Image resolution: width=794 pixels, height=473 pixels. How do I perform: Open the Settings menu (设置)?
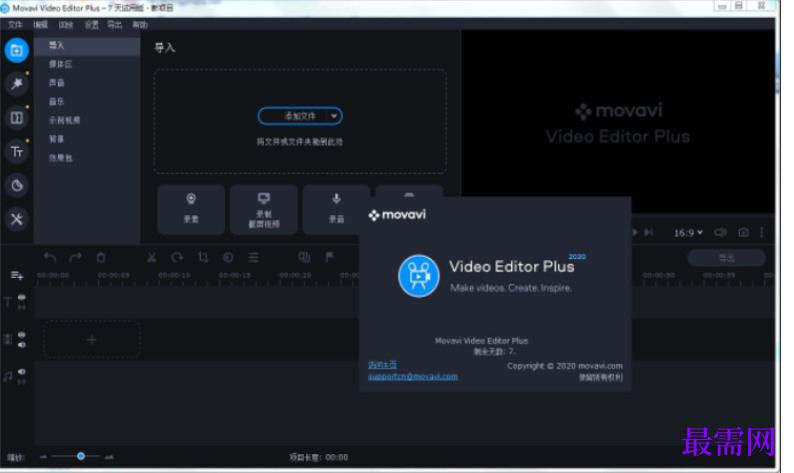pyautogui.click(x=91, y=25)
